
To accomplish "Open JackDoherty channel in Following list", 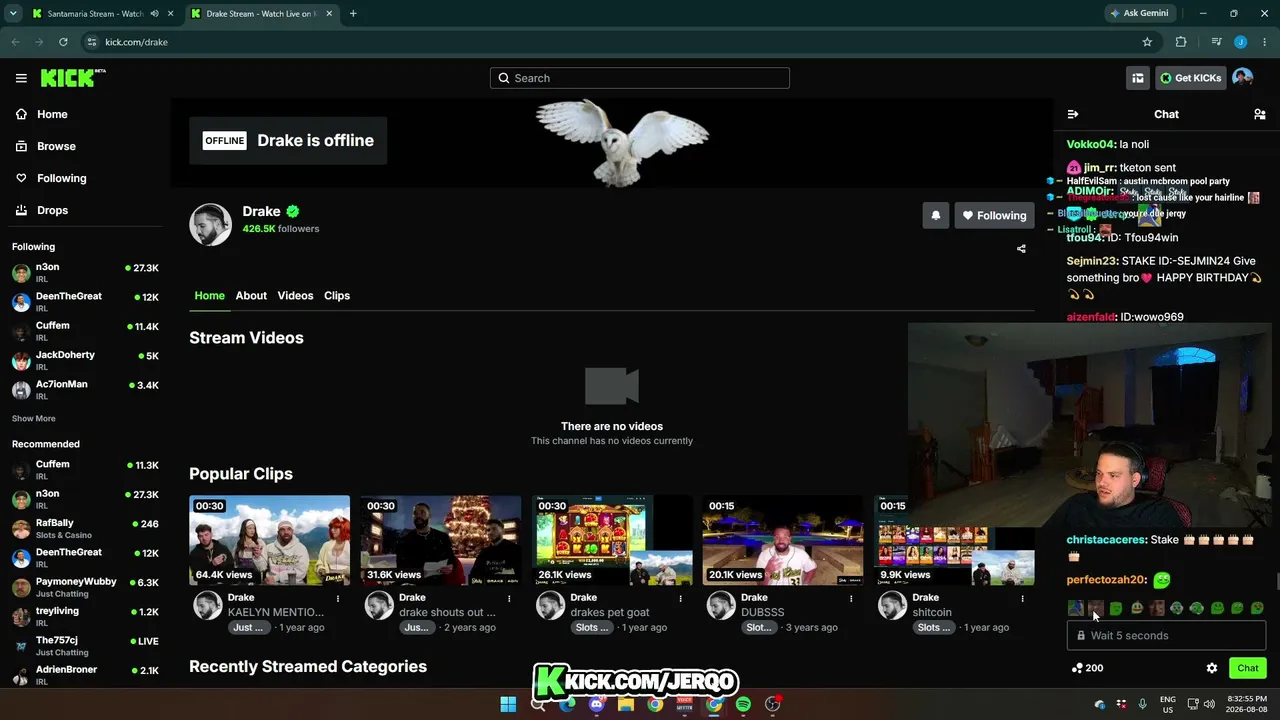I will [x=85, y=360].
